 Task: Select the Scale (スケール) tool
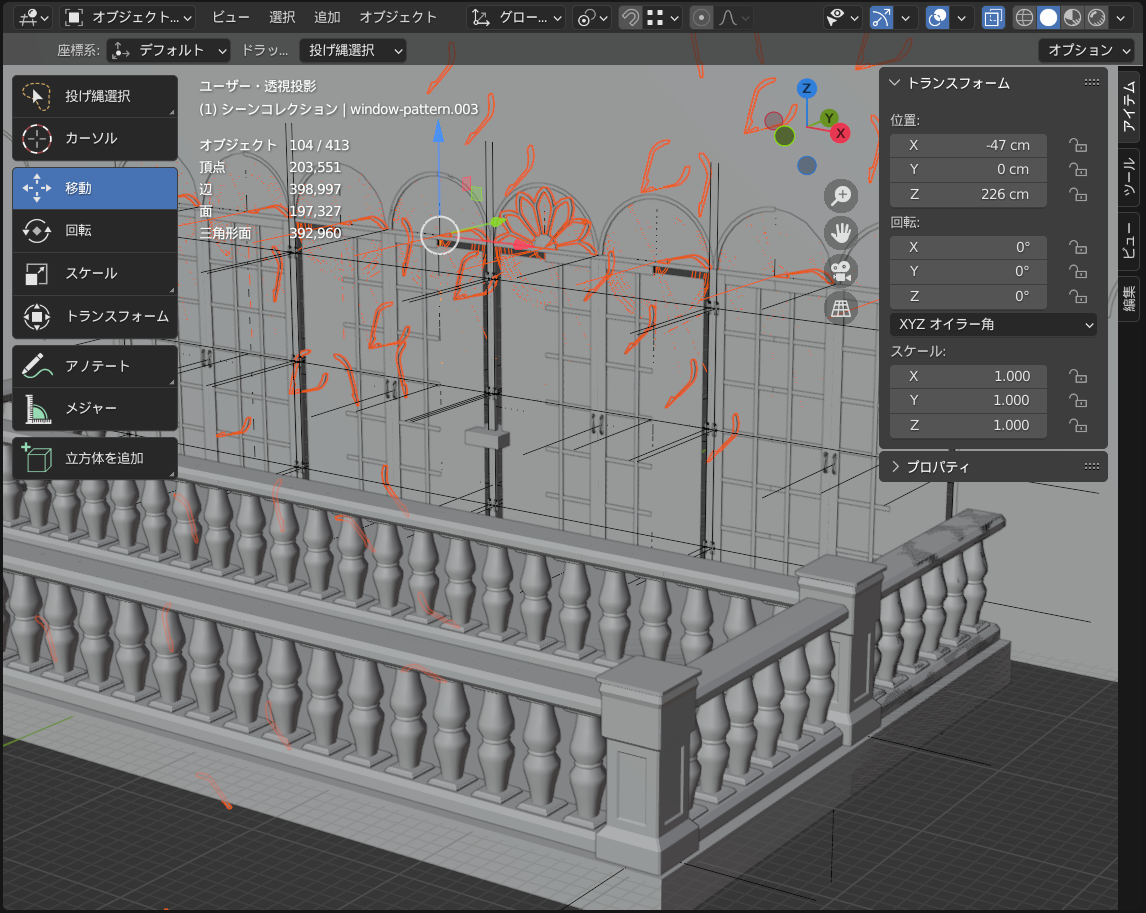95,273
